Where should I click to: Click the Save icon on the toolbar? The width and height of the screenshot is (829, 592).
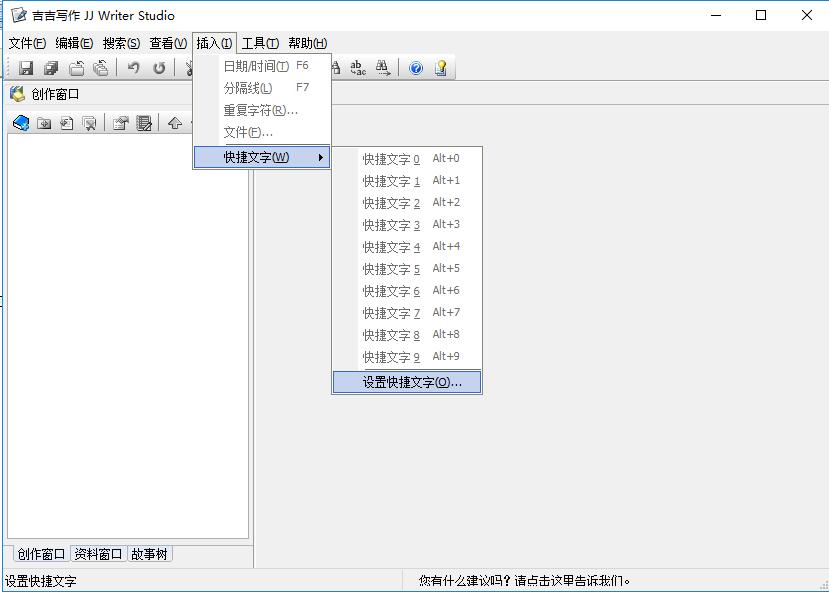click(26, 68)
